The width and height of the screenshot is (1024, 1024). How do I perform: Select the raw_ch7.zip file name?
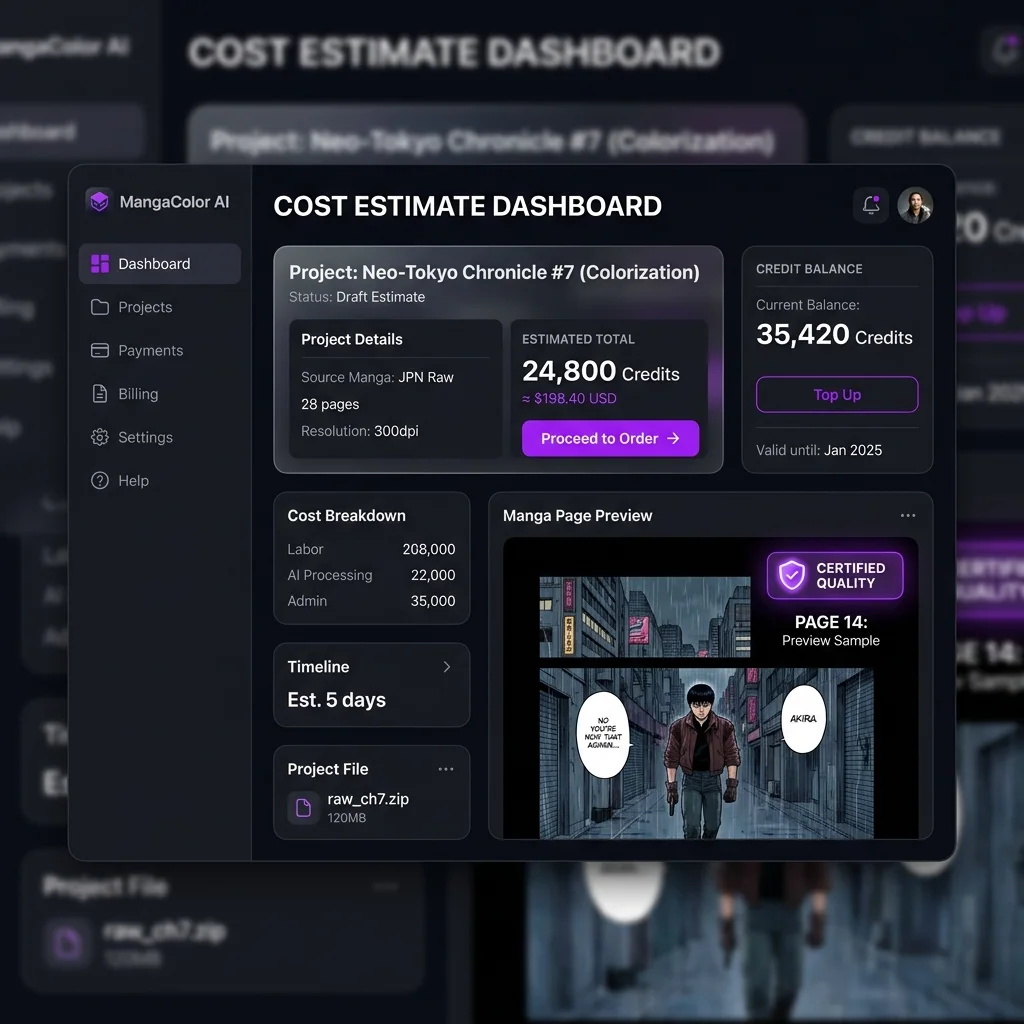point(368,799)
